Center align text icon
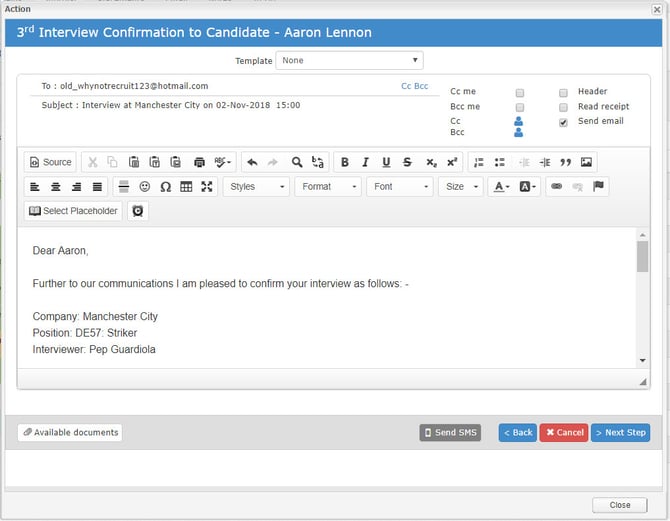670x521 pixels. [x=56, y=187]
